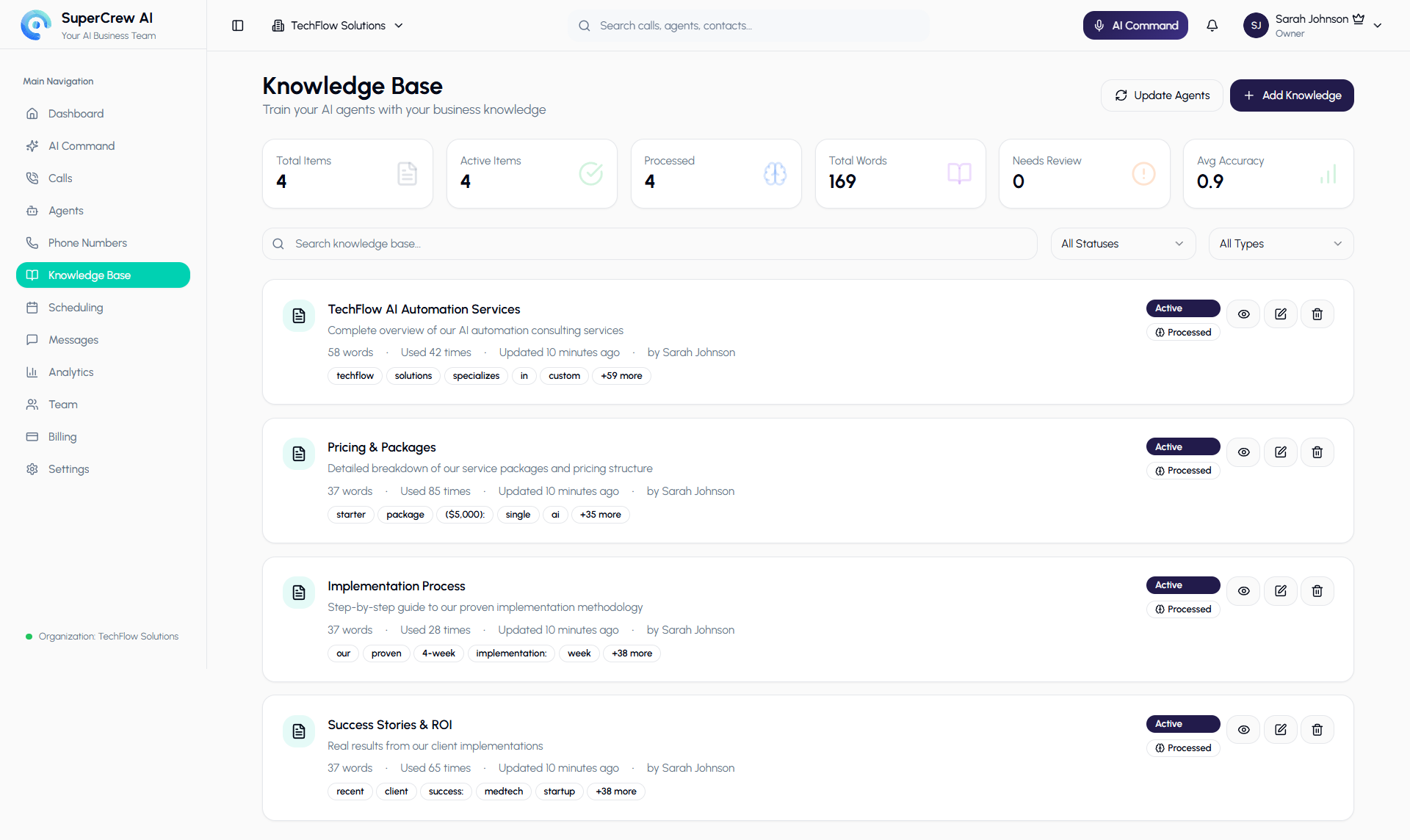This screenshot has height=840, width=1410.
Task: Click the Processed brain icon
Action: (x=775, y=173)
